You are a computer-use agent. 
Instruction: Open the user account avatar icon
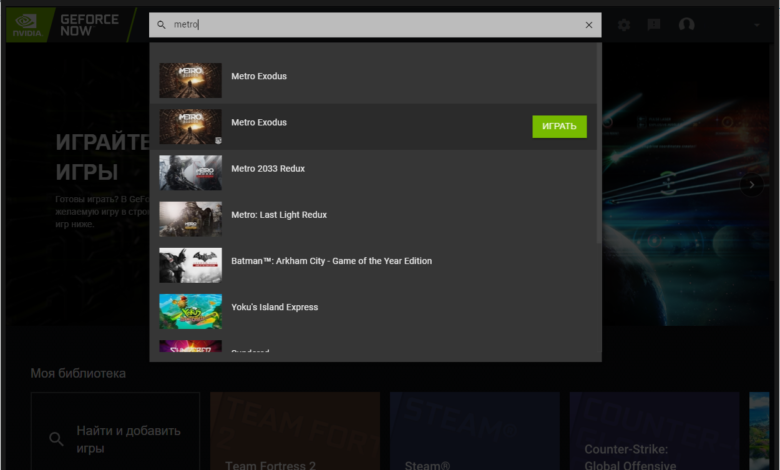[x=686, y=24]
